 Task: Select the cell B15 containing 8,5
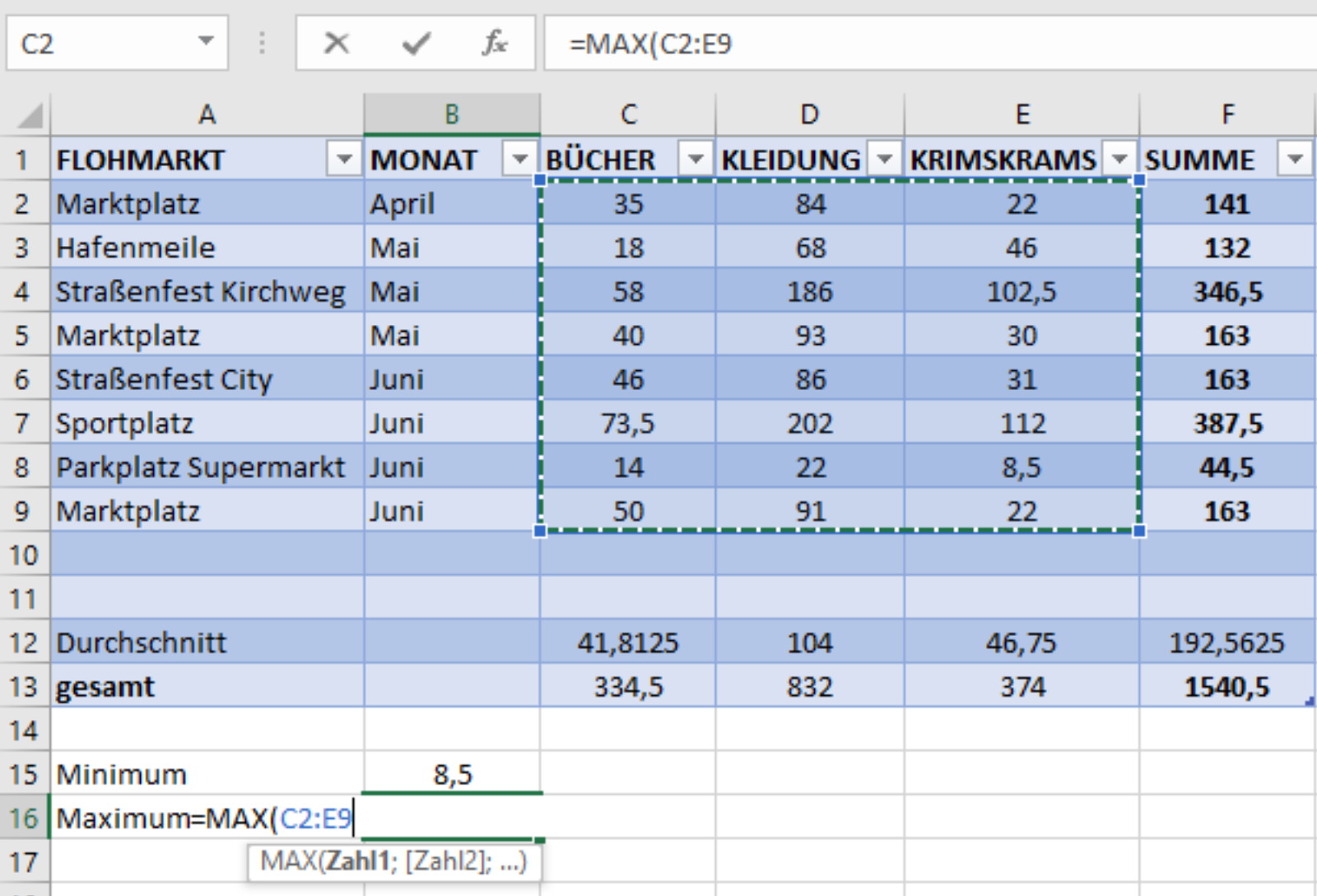(x=453, y=775)
